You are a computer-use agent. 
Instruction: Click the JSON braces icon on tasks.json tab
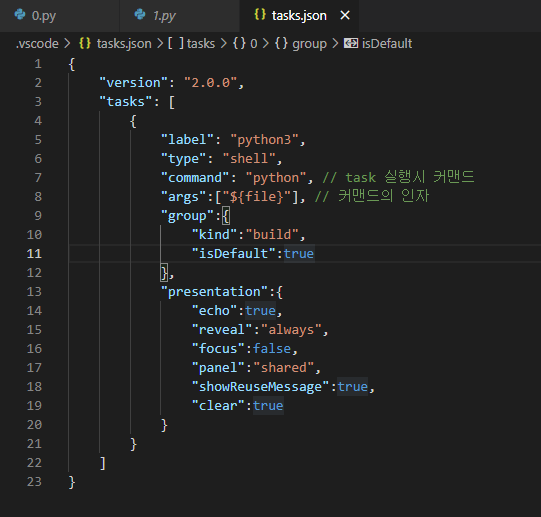tap(260, 14)
